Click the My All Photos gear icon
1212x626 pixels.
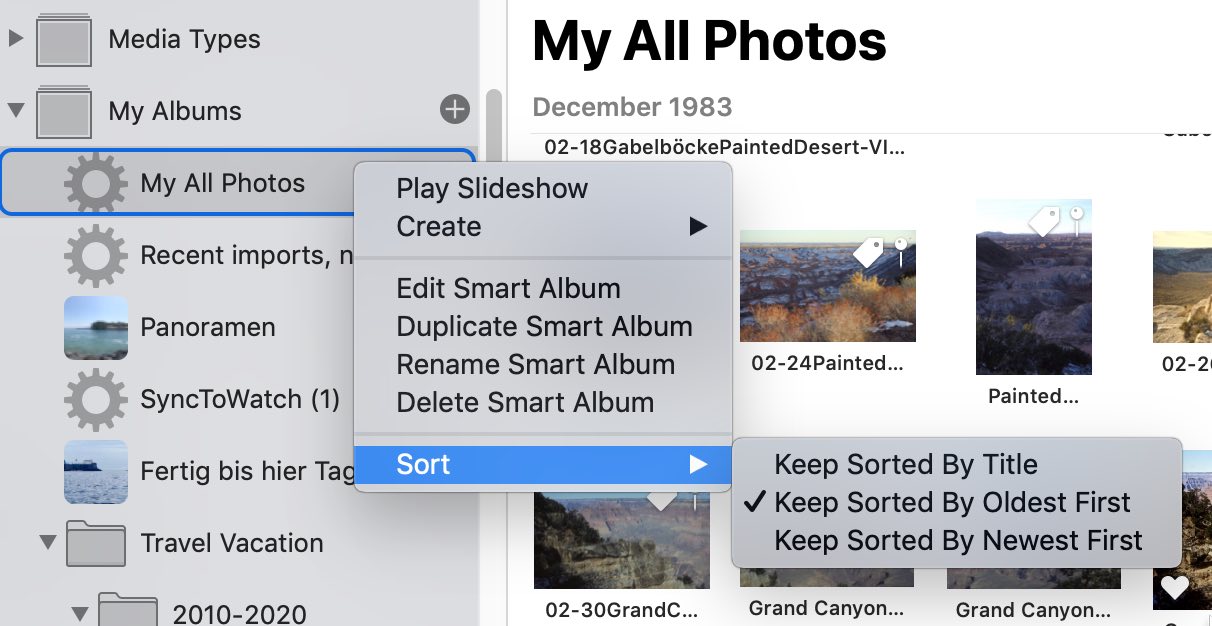(95, 183)
